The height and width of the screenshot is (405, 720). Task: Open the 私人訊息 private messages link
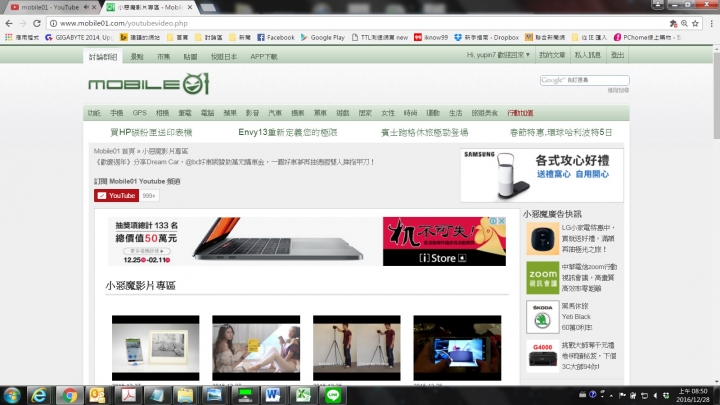click(588, 55)
